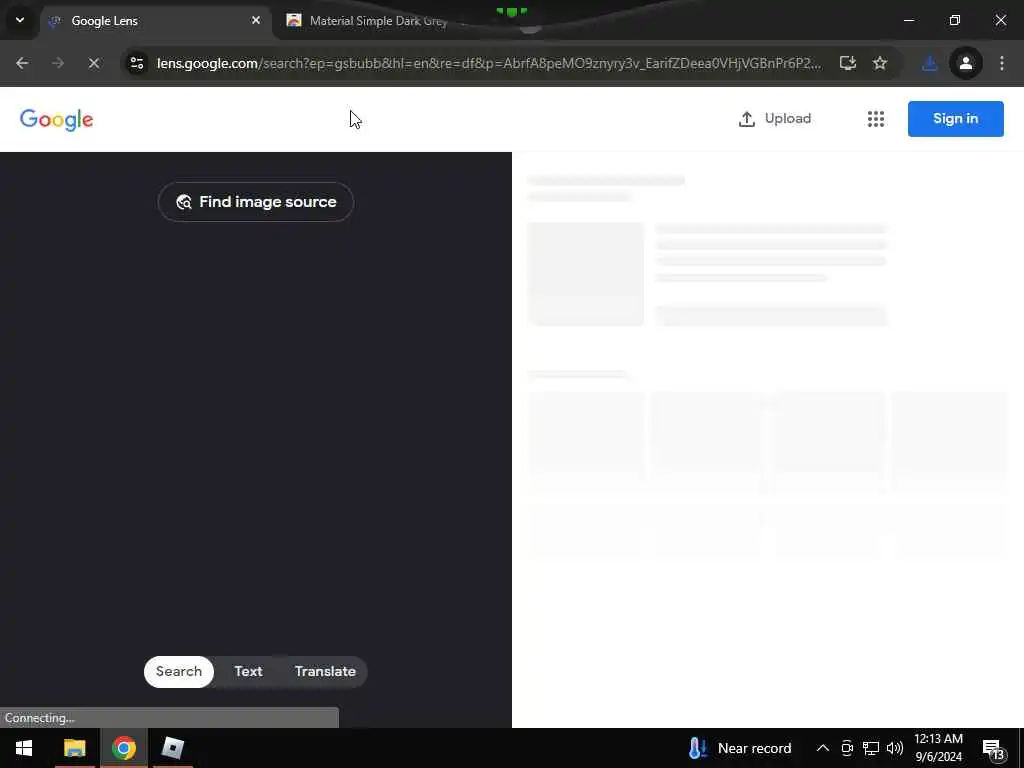Switch to the Google Lens tab
Image resolution: width=1024 pixels, height=768 pixels.
point(155,21)
